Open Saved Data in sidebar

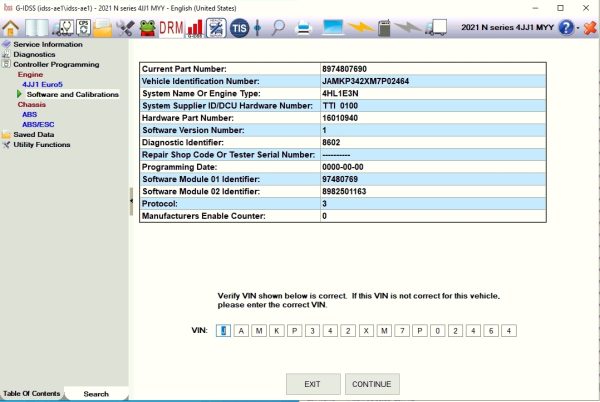[34, 134]
